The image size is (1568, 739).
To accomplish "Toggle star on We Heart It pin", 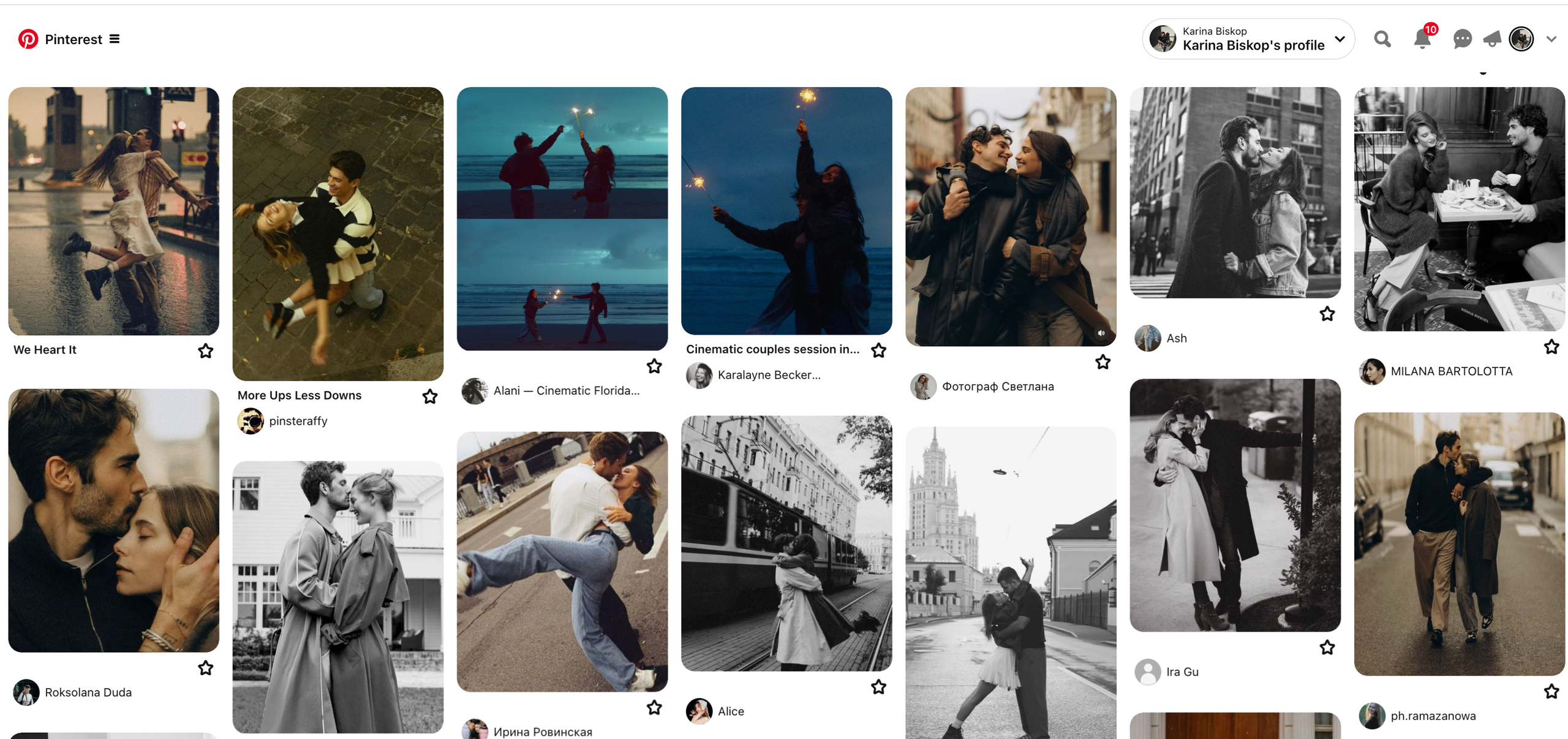I will [206, 351].
